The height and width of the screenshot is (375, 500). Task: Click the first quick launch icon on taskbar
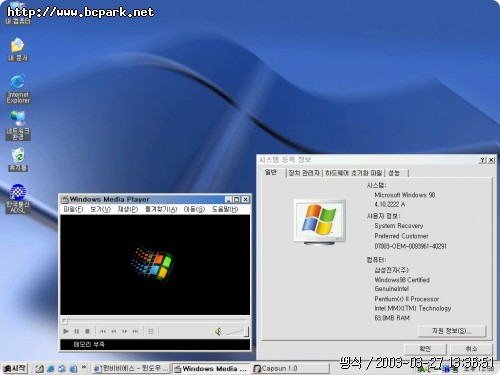click(39, 369)
